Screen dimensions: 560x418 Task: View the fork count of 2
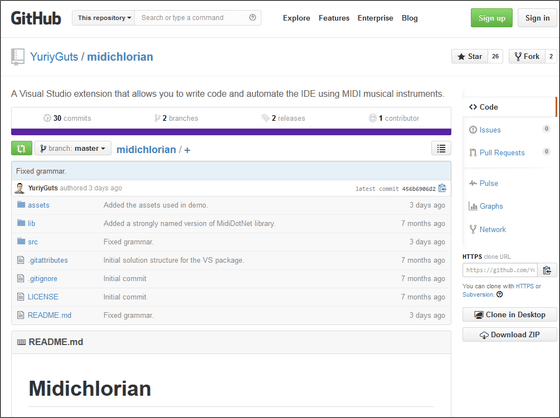[551, 56]
